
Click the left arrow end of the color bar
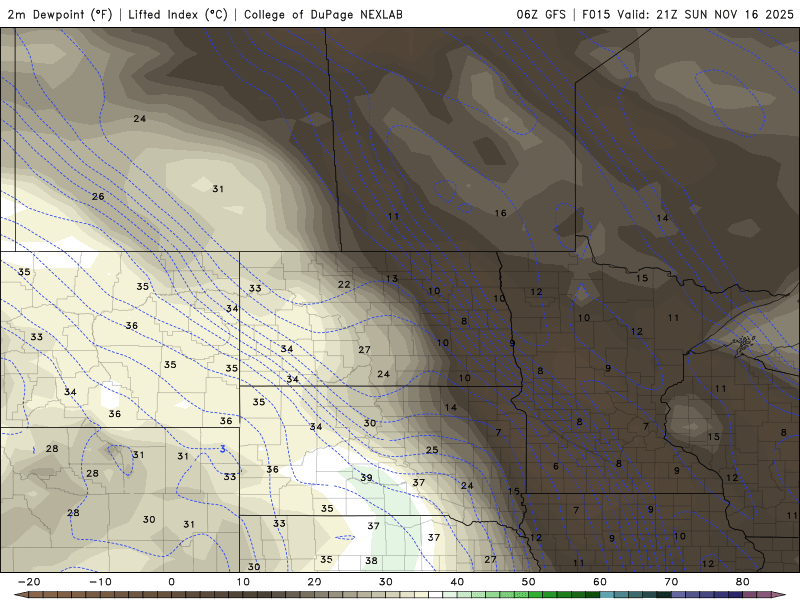point(20,595)
